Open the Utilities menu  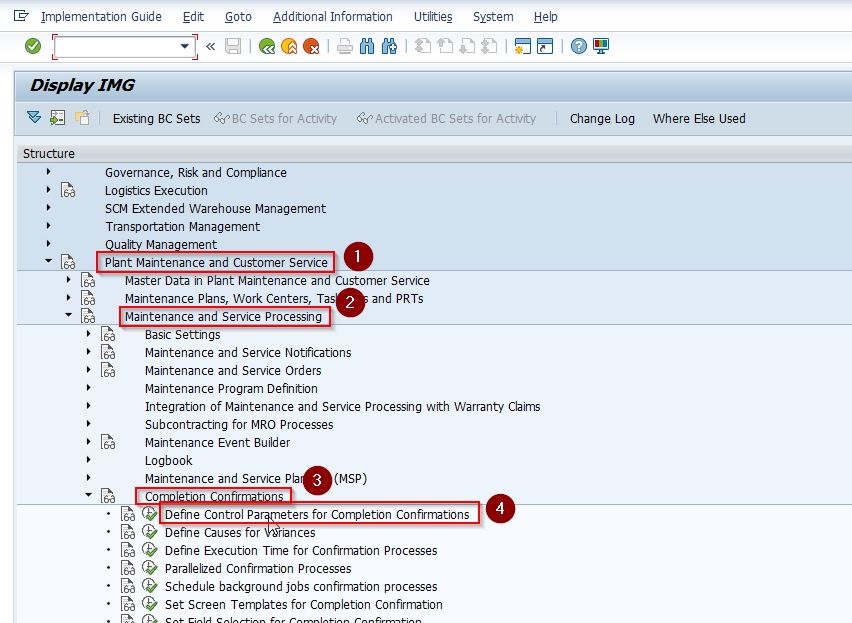433,17
